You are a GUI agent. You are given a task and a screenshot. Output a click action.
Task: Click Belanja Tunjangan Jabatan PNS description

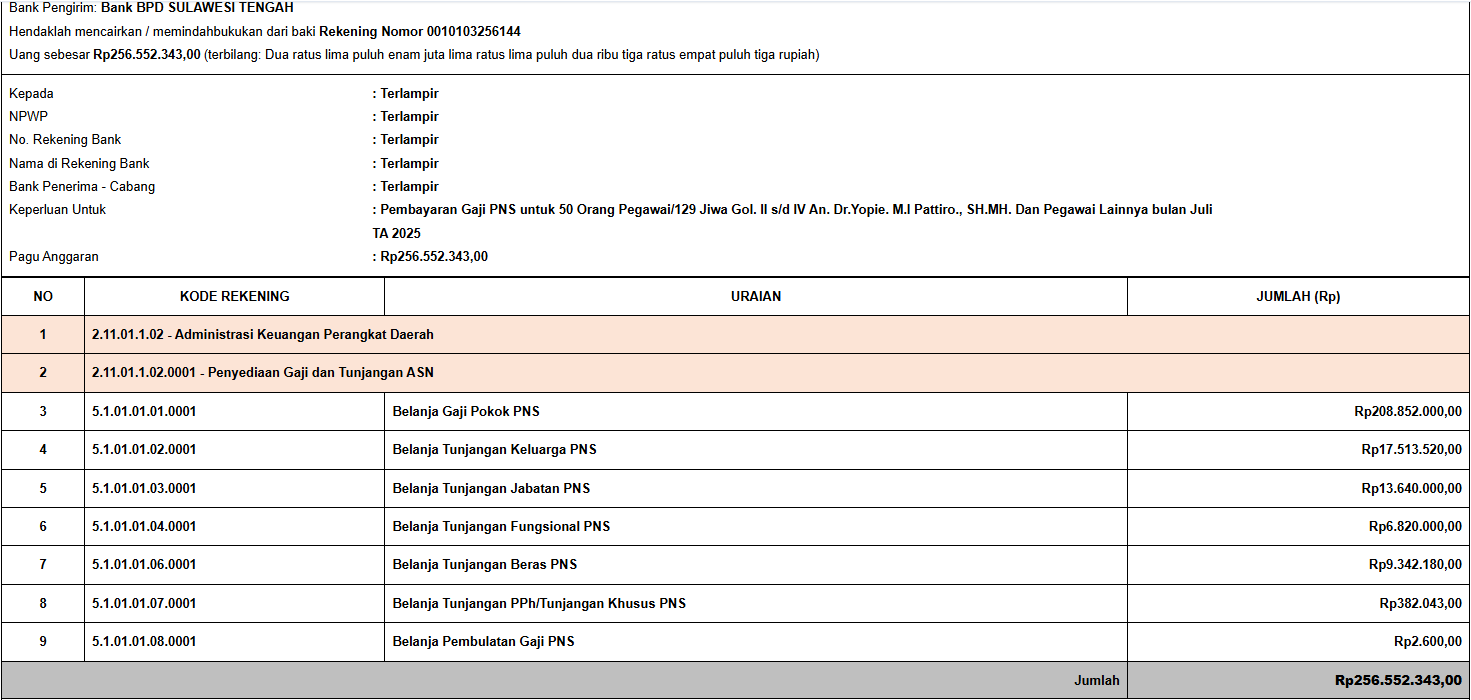tap(491, 489)
